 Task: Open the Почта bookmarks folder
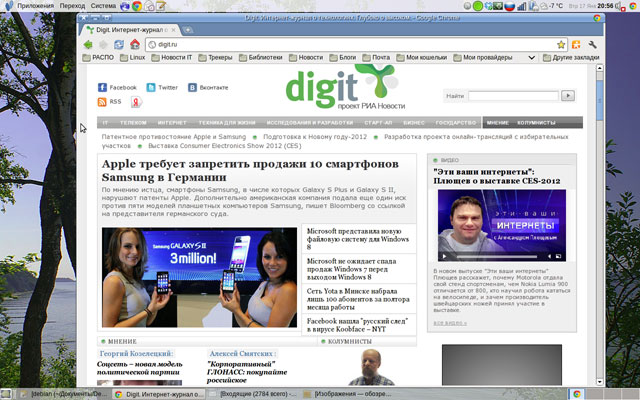tap(376, 58)
